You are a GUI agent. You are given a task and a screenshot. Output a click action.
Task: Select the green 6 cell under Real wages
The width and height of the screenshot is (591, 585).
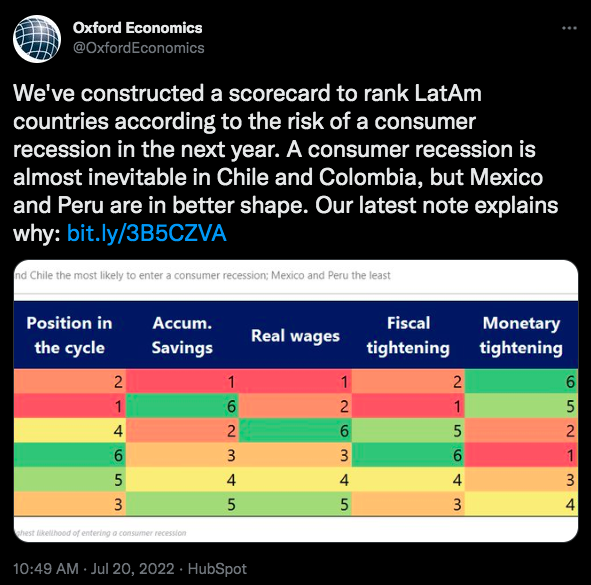(296, 430)
